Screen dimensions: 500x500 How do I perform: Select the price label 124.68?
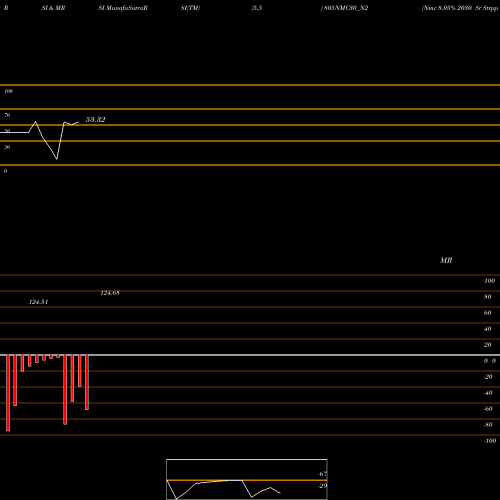(x=110, y=293)
